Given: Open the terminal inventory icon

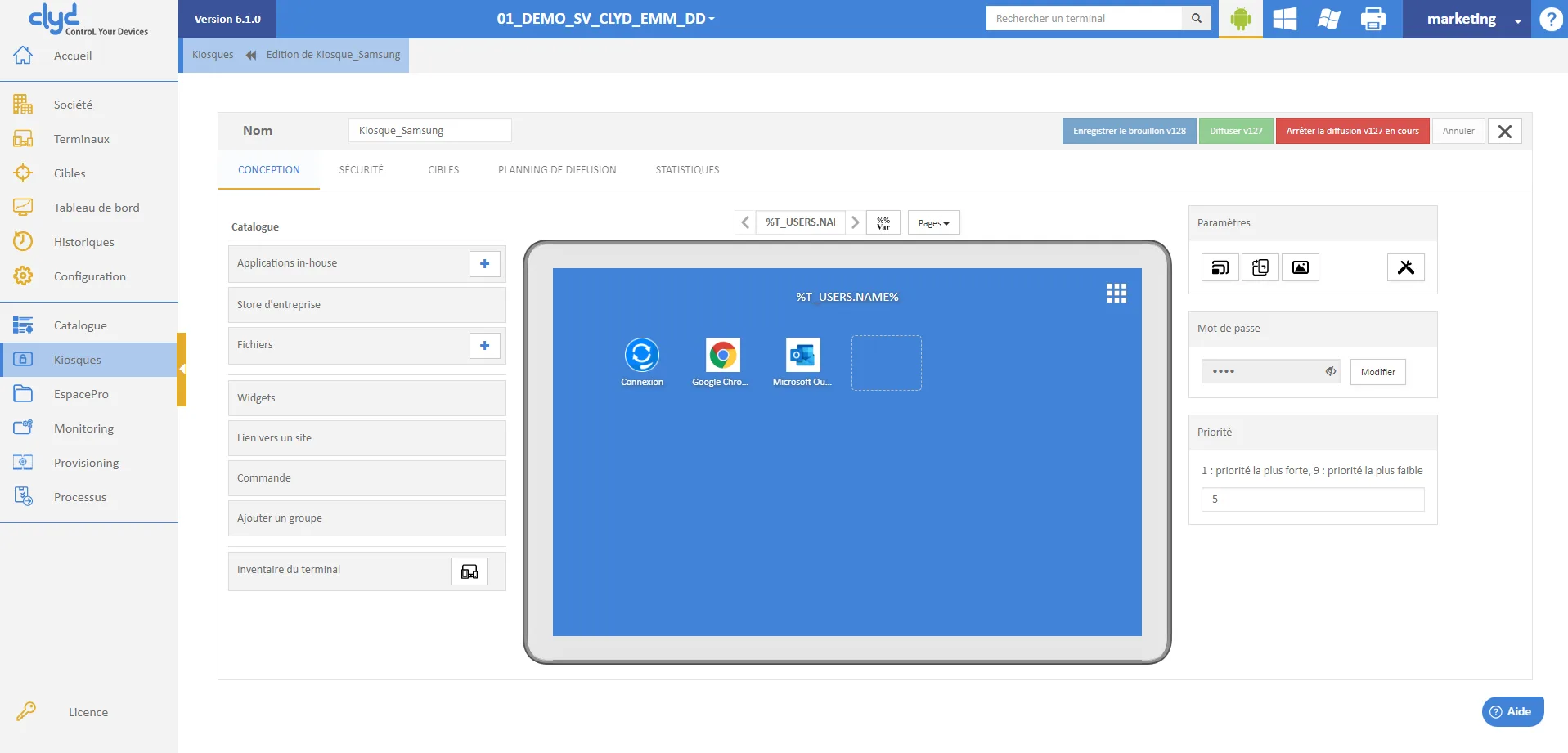Looking at the screenshot, I should click(x=470, y=571).
